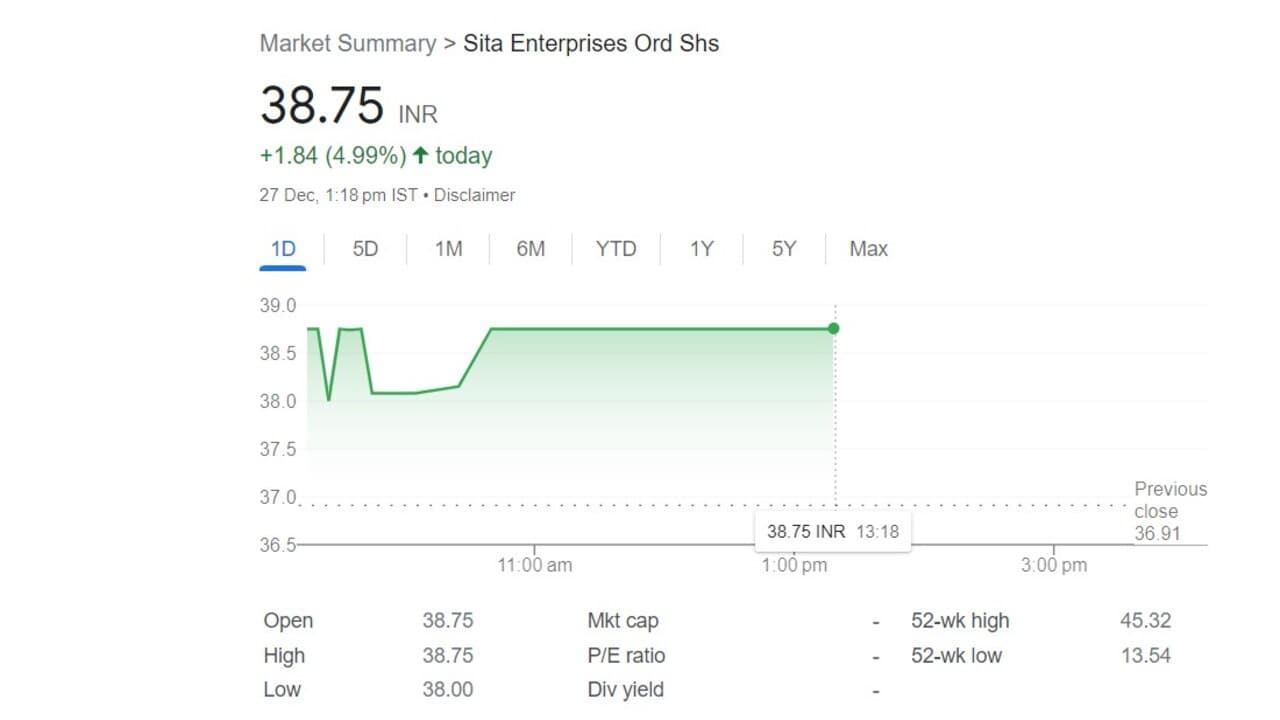Click the 38.75 INR 13:18 tooltip
The height and width of the screenshot is (720, 1280).
(x=832, y=531)
